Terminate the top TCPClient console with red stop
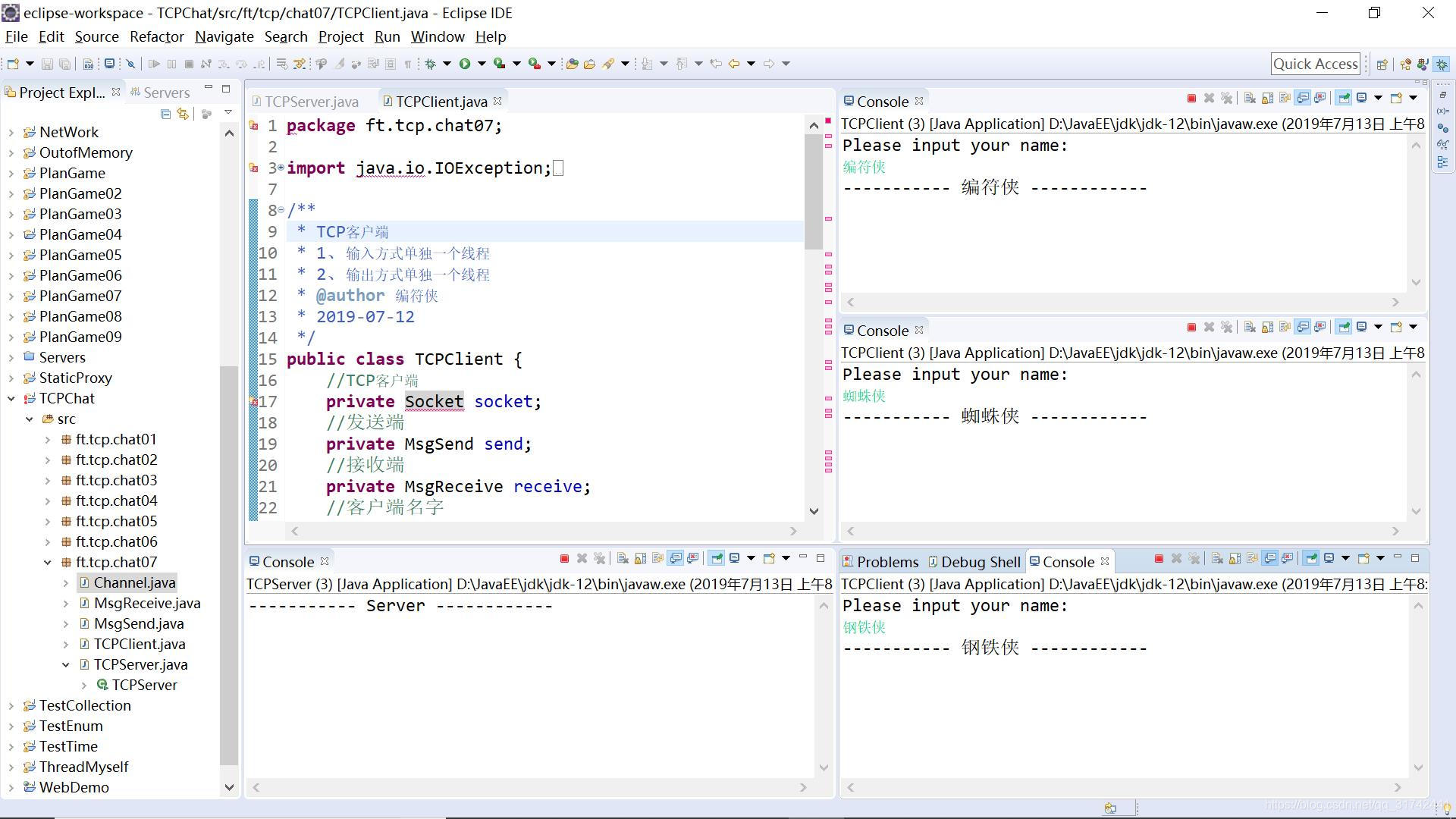1456x819 pixels. coord(1191,98)
